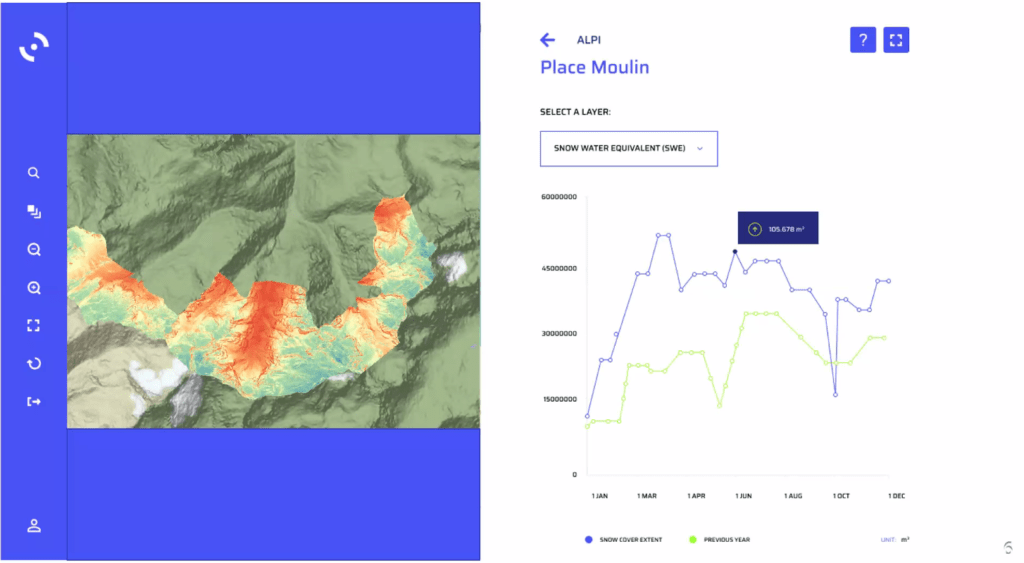Click the blue Snow Cover Extent color dot
Image resolution: width=1024 pixels, height=563 pixels.
[588, 540]
